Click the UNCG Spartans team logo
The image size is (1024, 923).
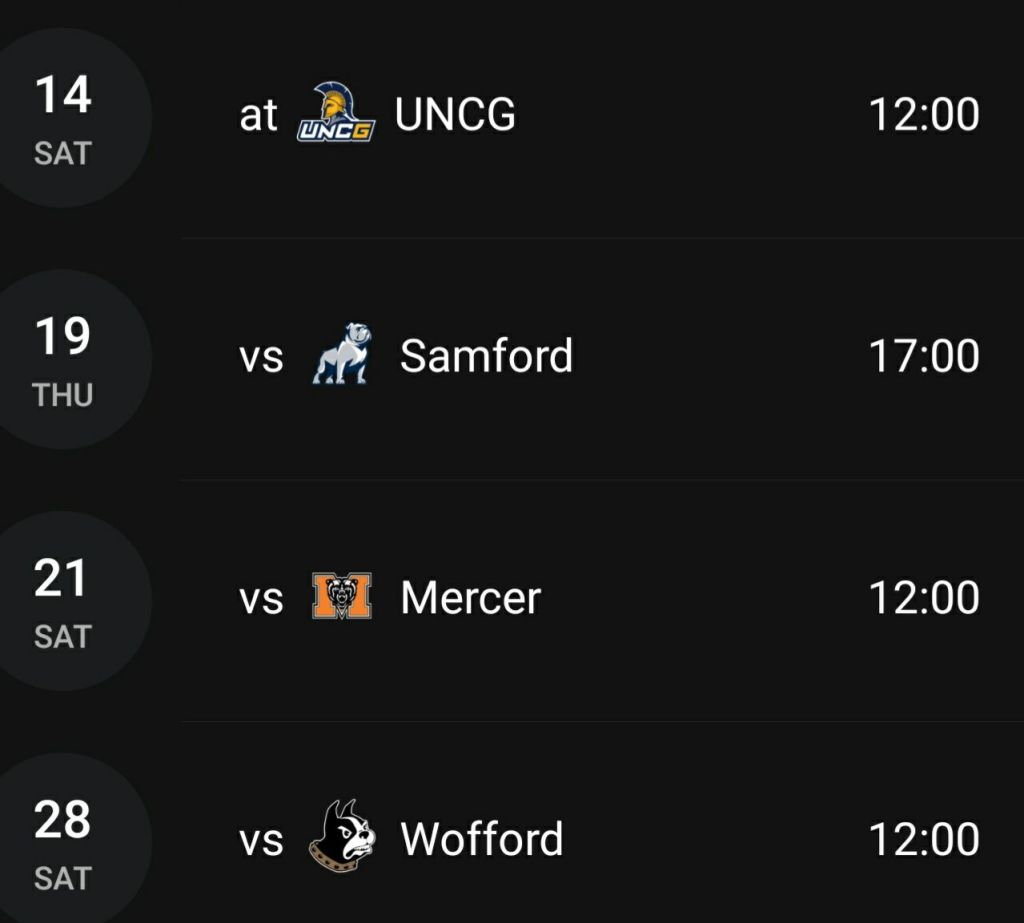point(336,114)
